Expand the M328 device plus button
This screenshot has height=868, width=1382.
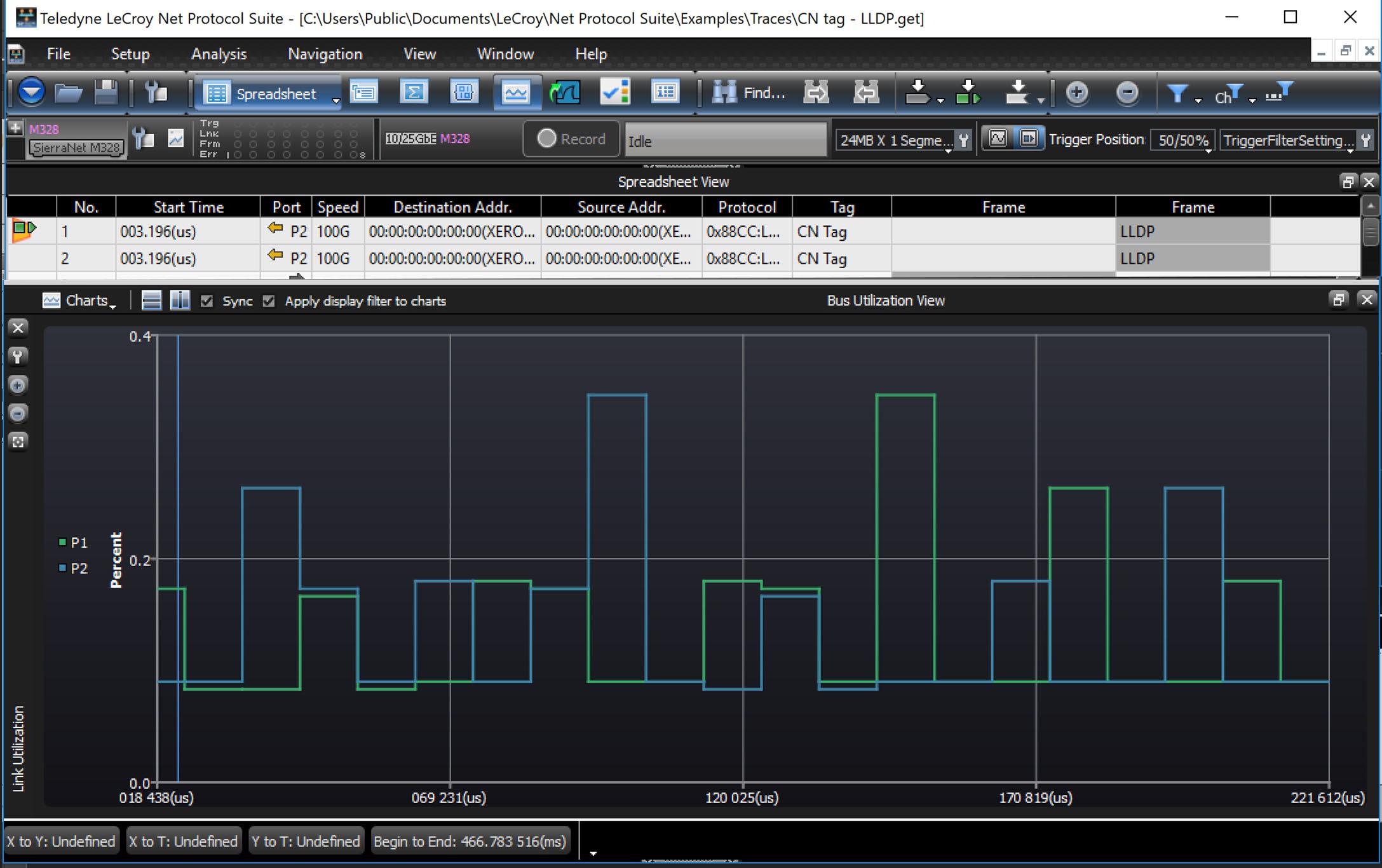click(x=15, y=127)
